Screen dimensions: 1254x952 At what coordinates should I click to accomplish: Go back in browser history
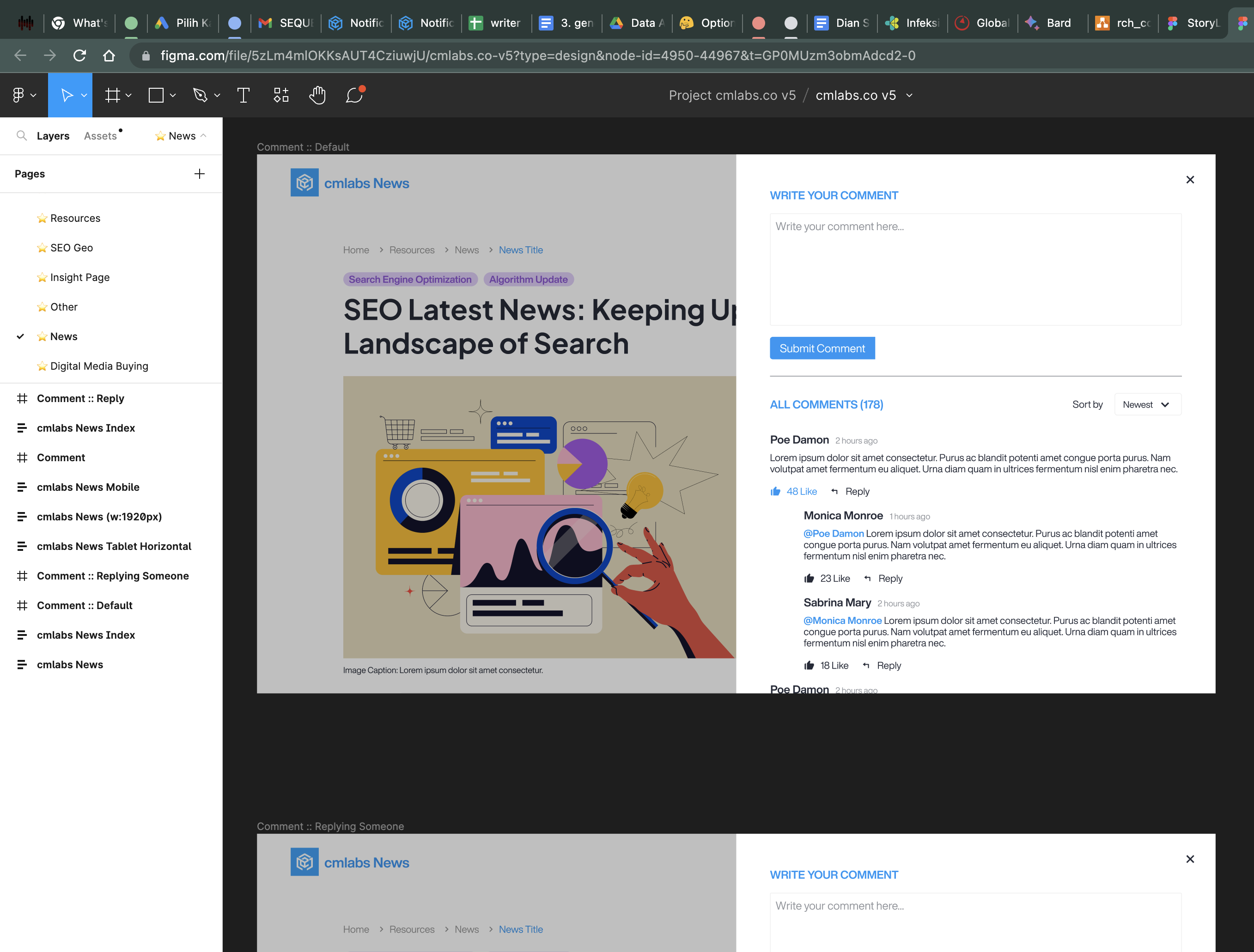(20, 55)
